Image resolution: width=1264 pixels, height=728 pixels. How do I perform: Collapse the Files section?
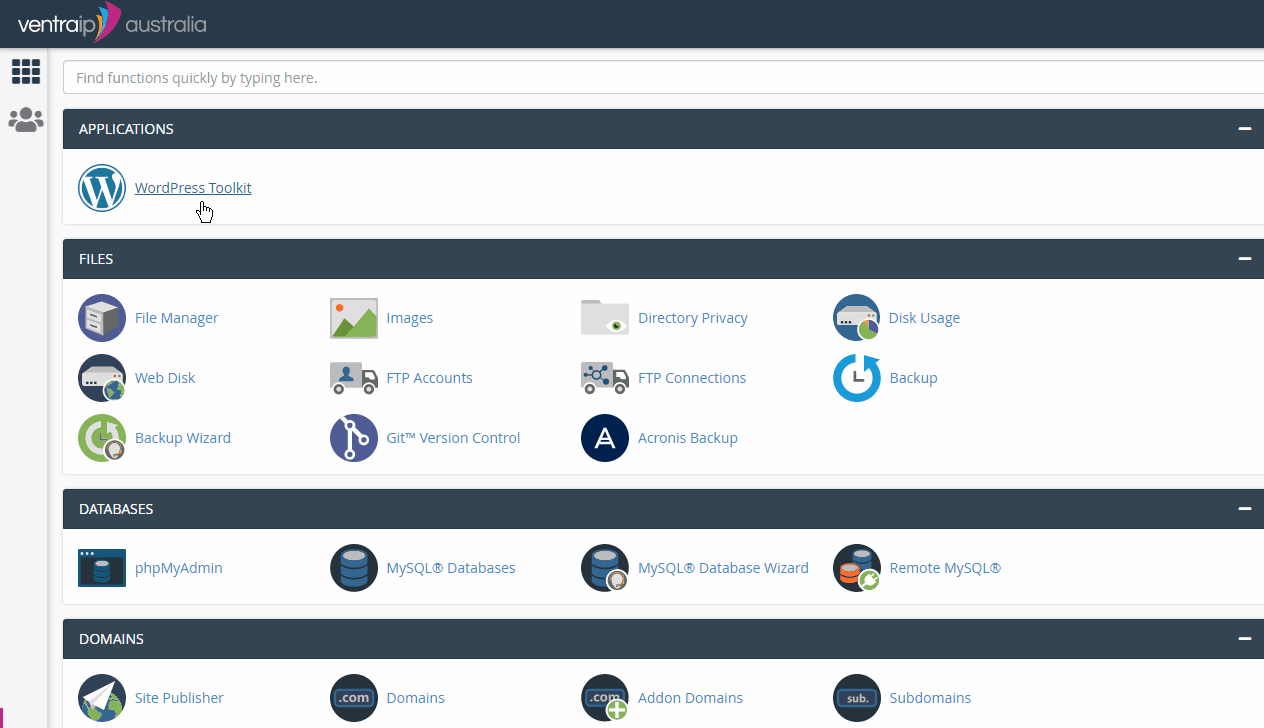[1245, 259]
